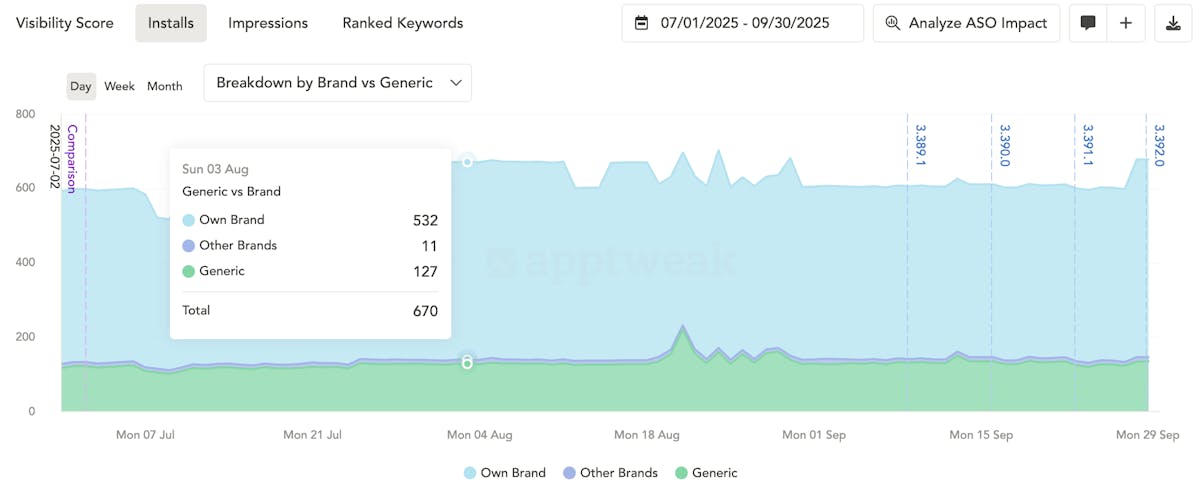Click the Generic series data point marker
This screenshot has width=1200, height=491.
coord(467,362)
